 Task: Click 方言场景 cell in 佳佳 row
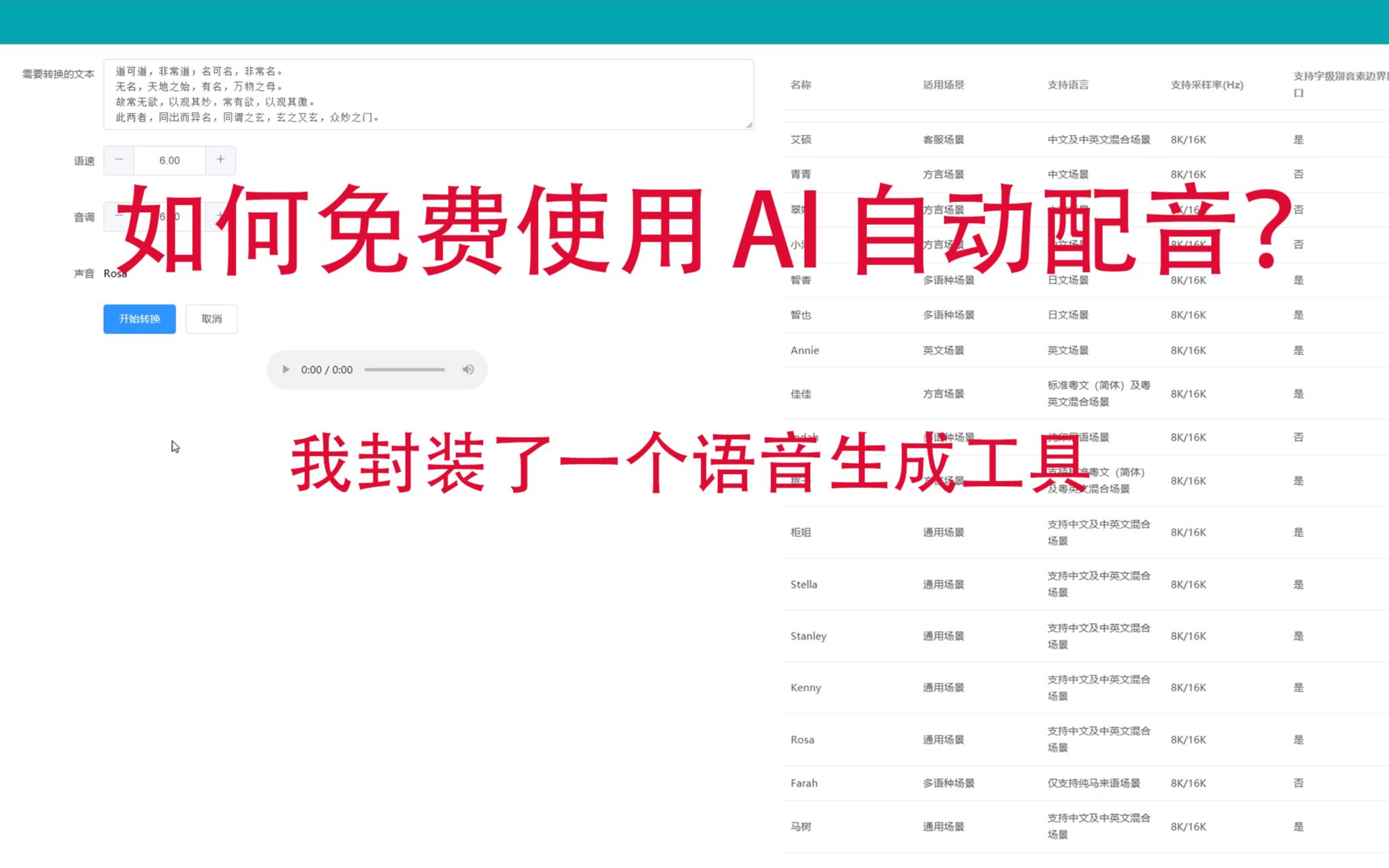(943, 394)
